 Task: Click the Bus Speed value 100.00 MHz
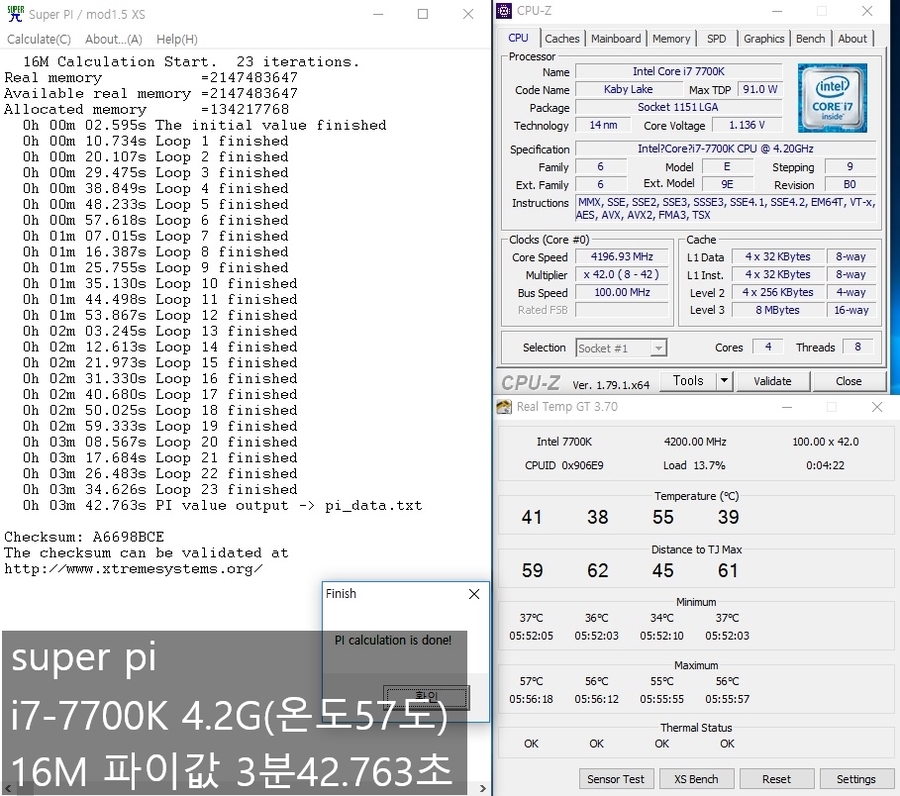tap(622, 292)
